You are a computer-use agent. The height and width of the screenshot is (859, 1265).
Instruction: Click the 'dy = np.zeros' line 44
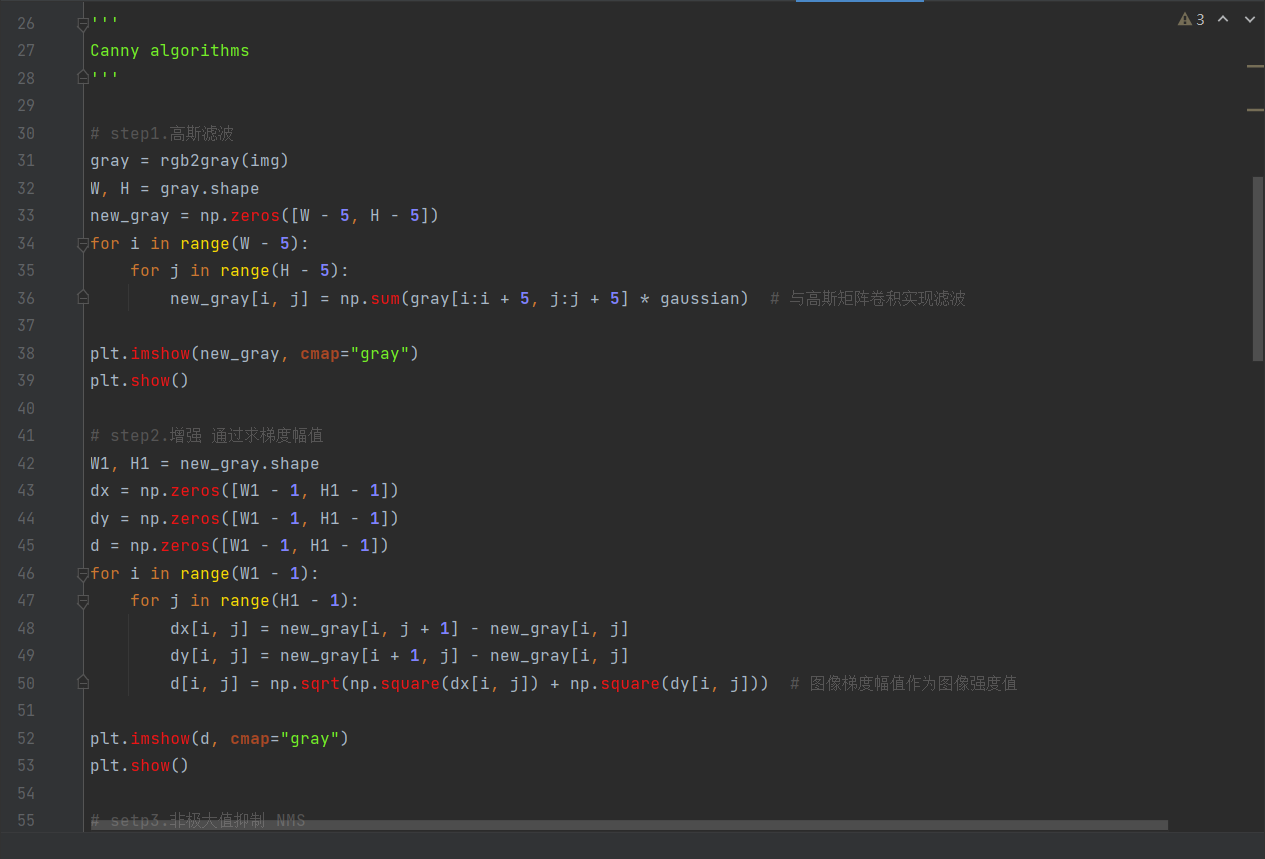point(245,518)
